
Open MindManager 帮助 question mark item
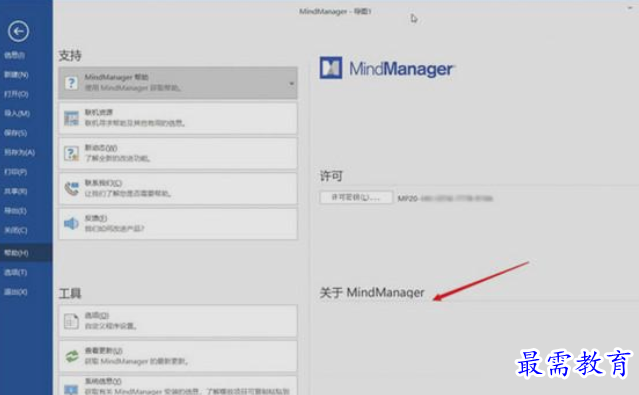(x=178, y=83)
